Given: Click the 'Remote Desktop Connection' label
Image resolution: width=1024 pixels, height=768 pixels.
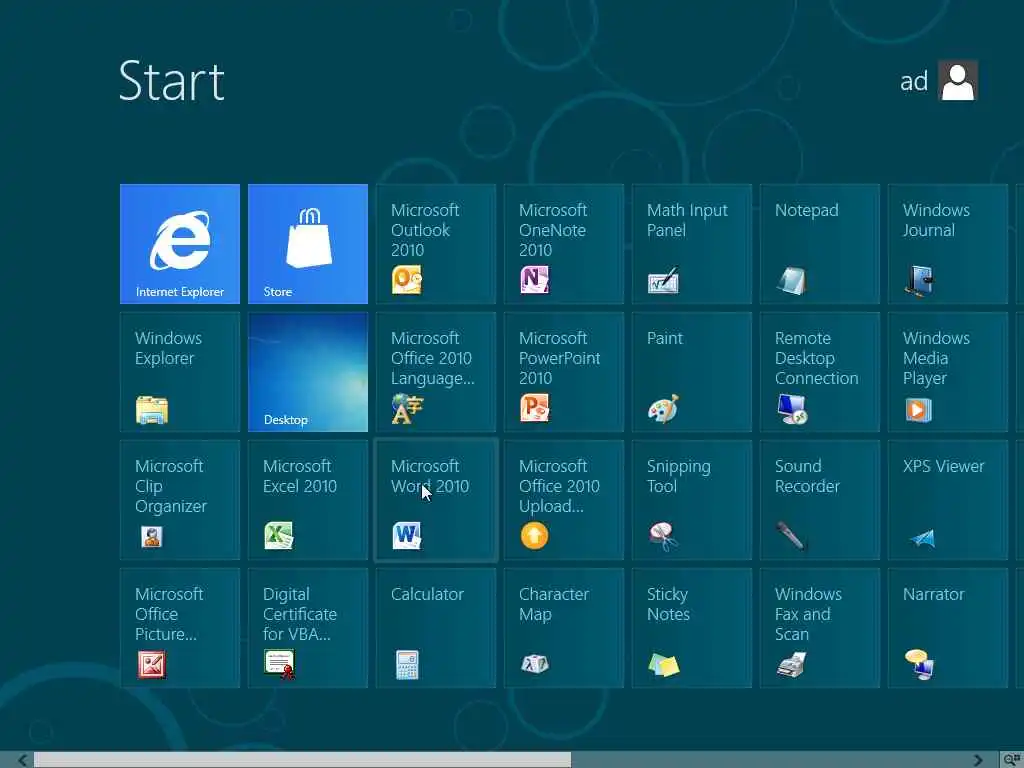Looking at the screenshot, I should click(x=816, y=358).
